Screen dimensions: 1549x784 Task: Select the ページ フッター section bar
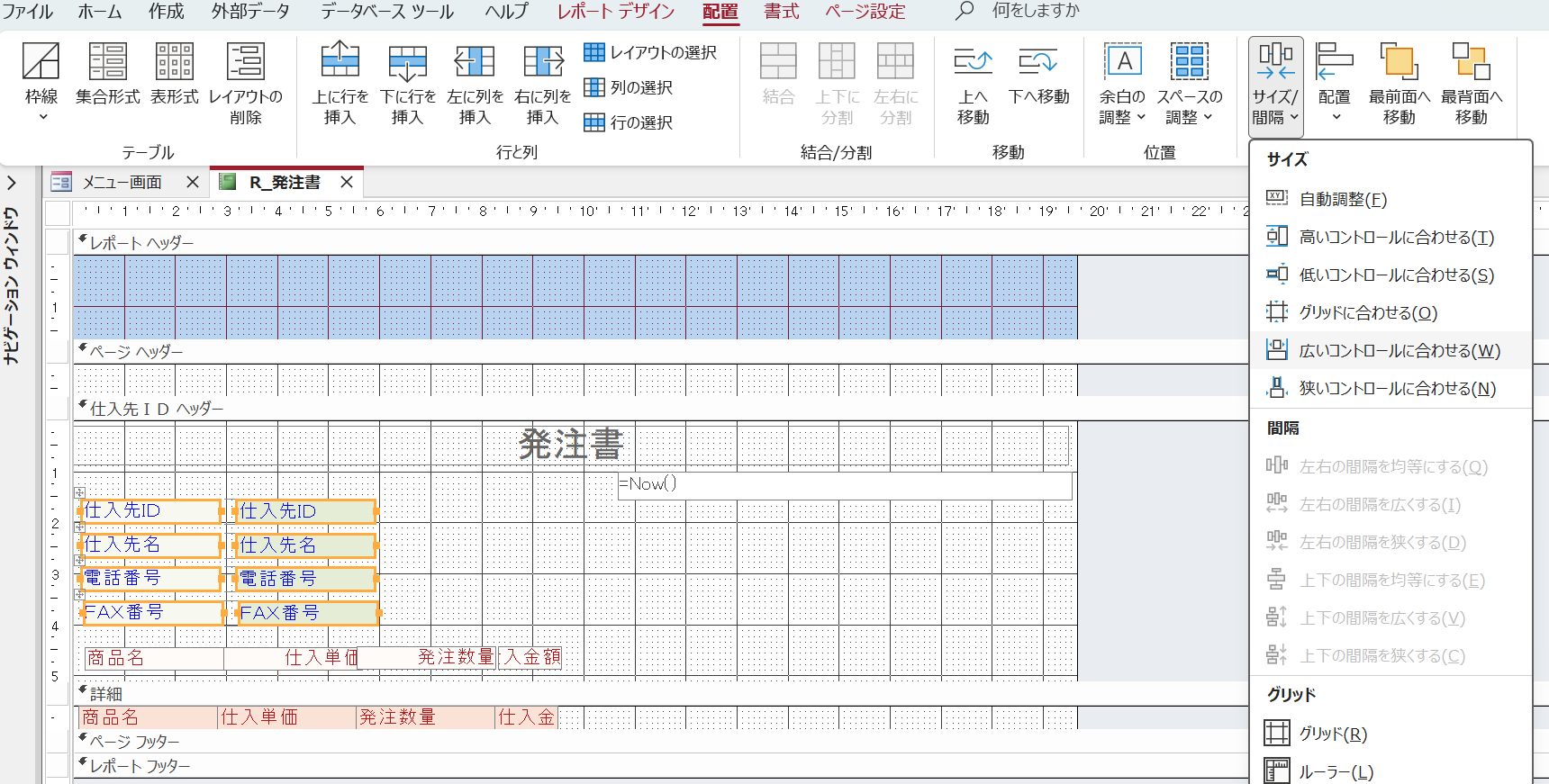click(x=659, y=742)
